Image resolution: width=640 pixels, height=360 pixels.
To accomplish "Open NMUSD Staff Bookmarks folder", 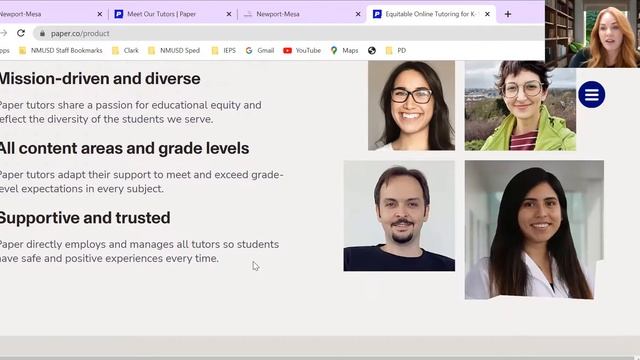I will [61, 51].
